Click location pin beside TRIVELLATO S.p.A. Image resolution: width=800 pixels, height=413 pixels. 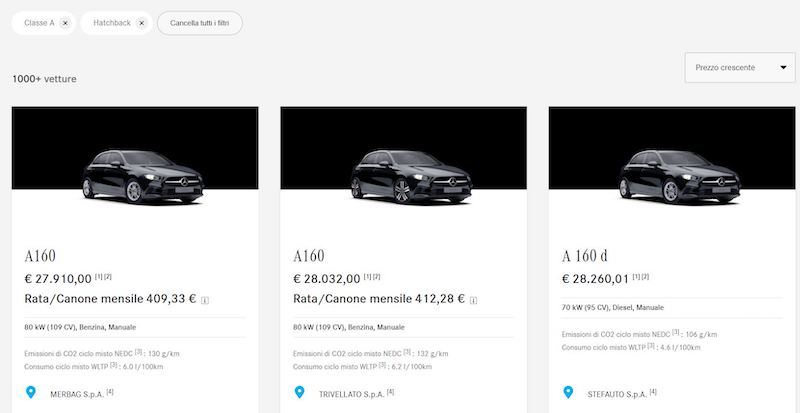(x=299, y=392)
